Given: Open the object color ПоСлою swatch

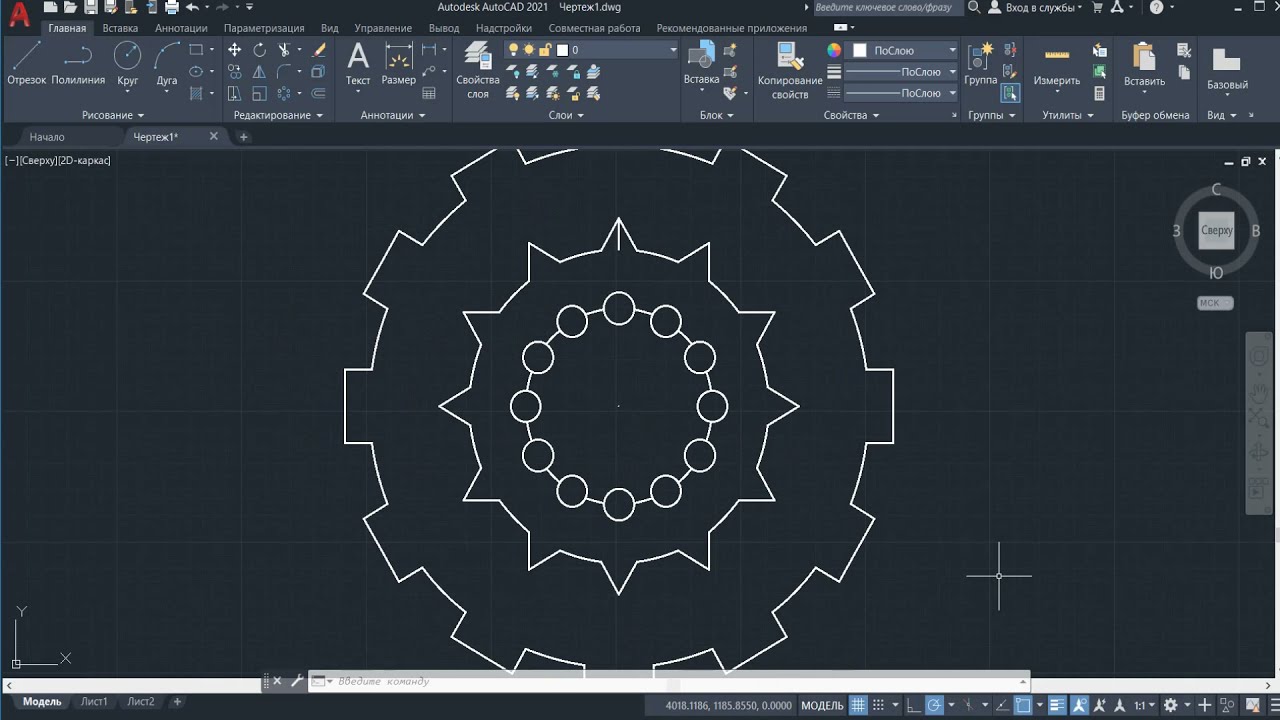Looking at the screenshot, I should (860, 50).
